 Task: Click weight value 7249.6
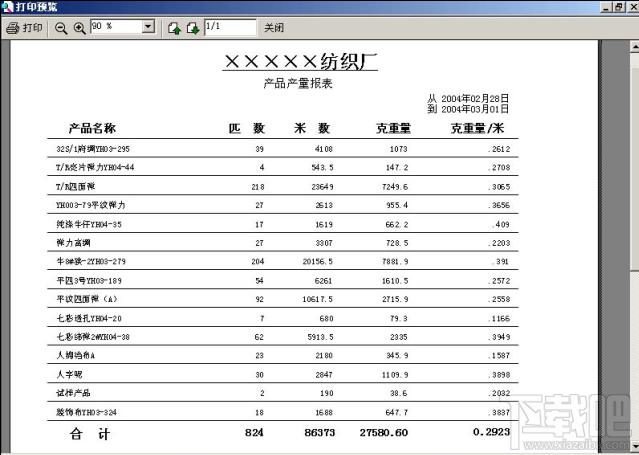coord(394,187)
